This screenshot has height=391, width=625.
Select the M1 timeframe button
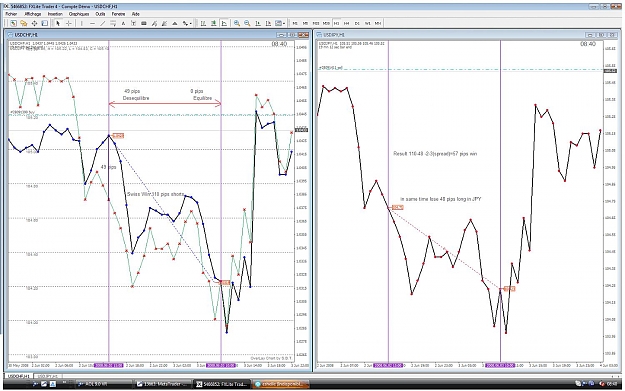click(295, 24)
